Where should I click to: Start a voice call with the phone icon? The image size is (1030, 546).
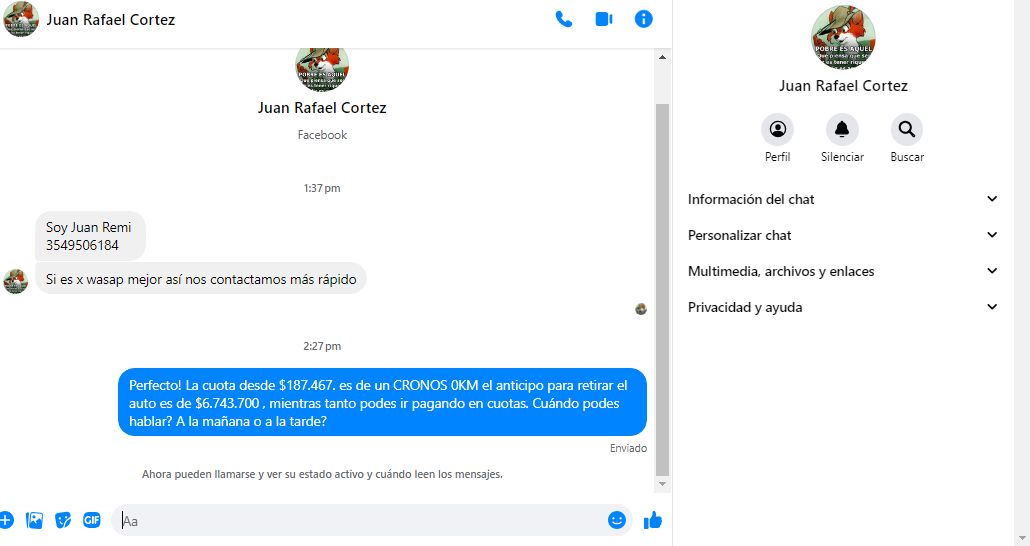(x=564, y=19)
